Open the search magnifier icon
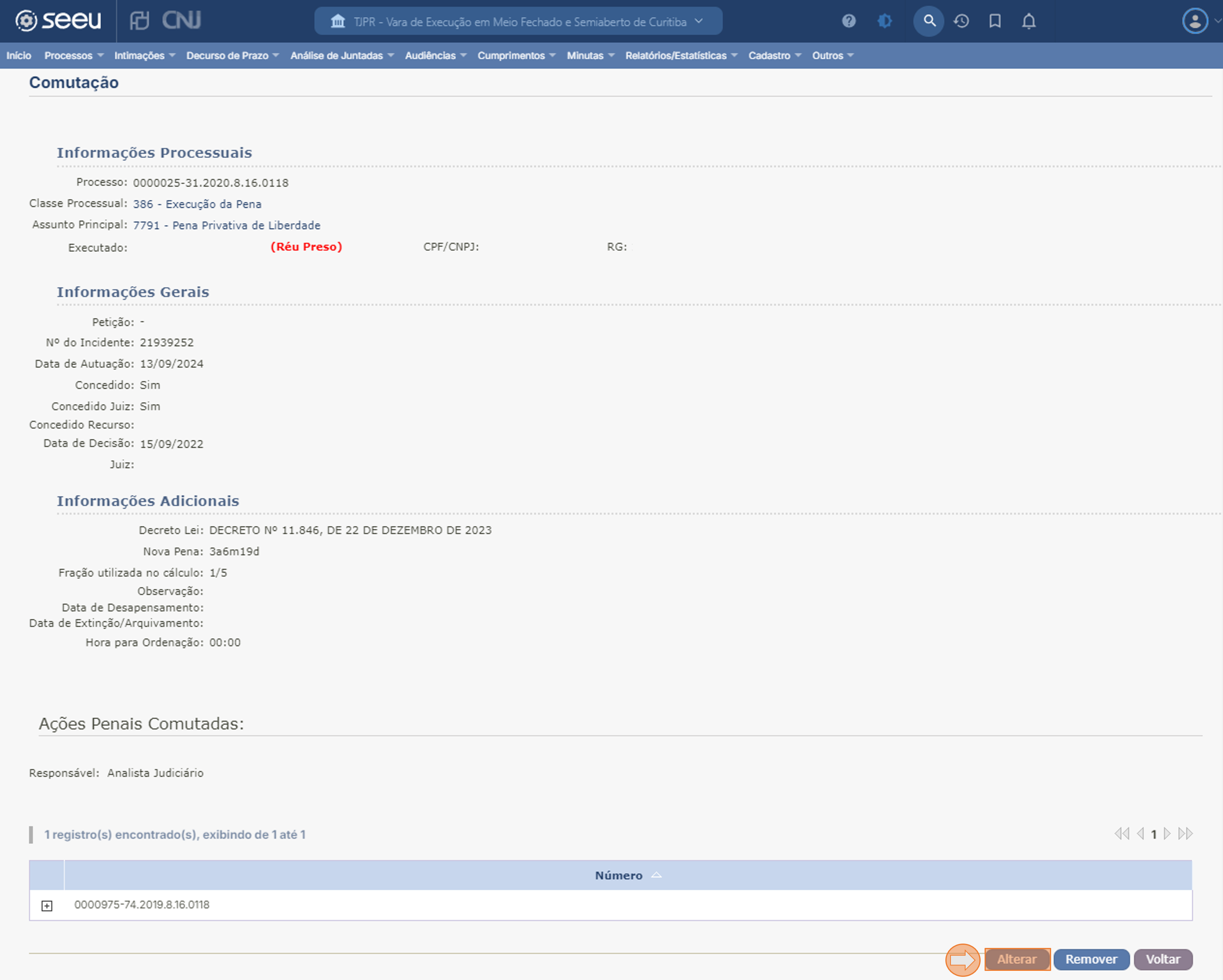This screenshot has width=1223, height=980. (929, 21)
